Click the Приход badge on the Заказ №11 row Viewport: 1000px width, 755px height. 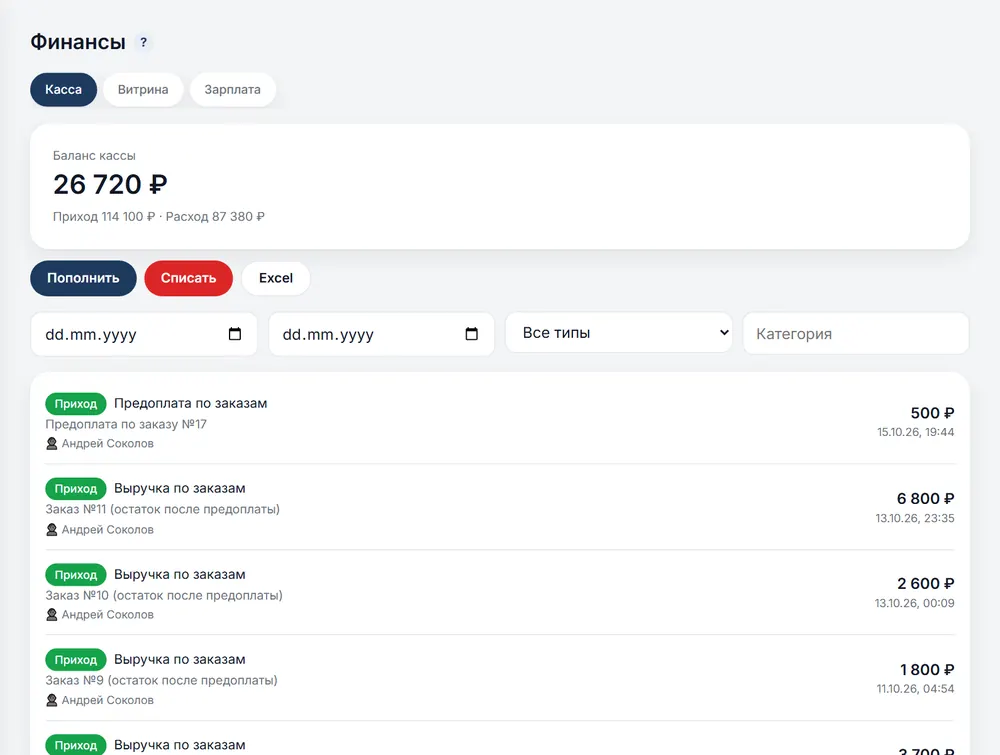click(x=75, y=489)
